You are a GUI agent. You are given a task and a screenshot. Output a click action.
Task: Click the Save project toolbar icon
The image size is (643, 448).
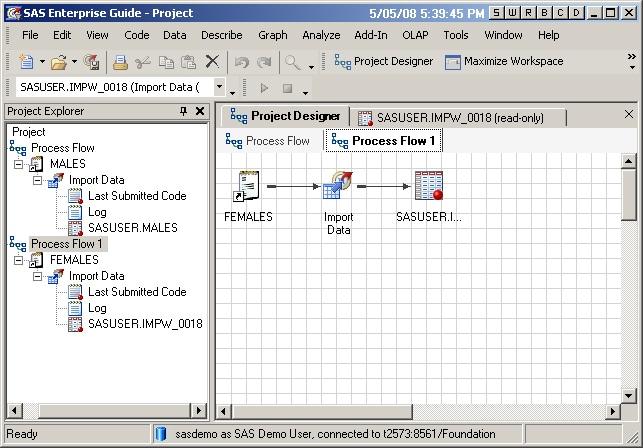92,62
